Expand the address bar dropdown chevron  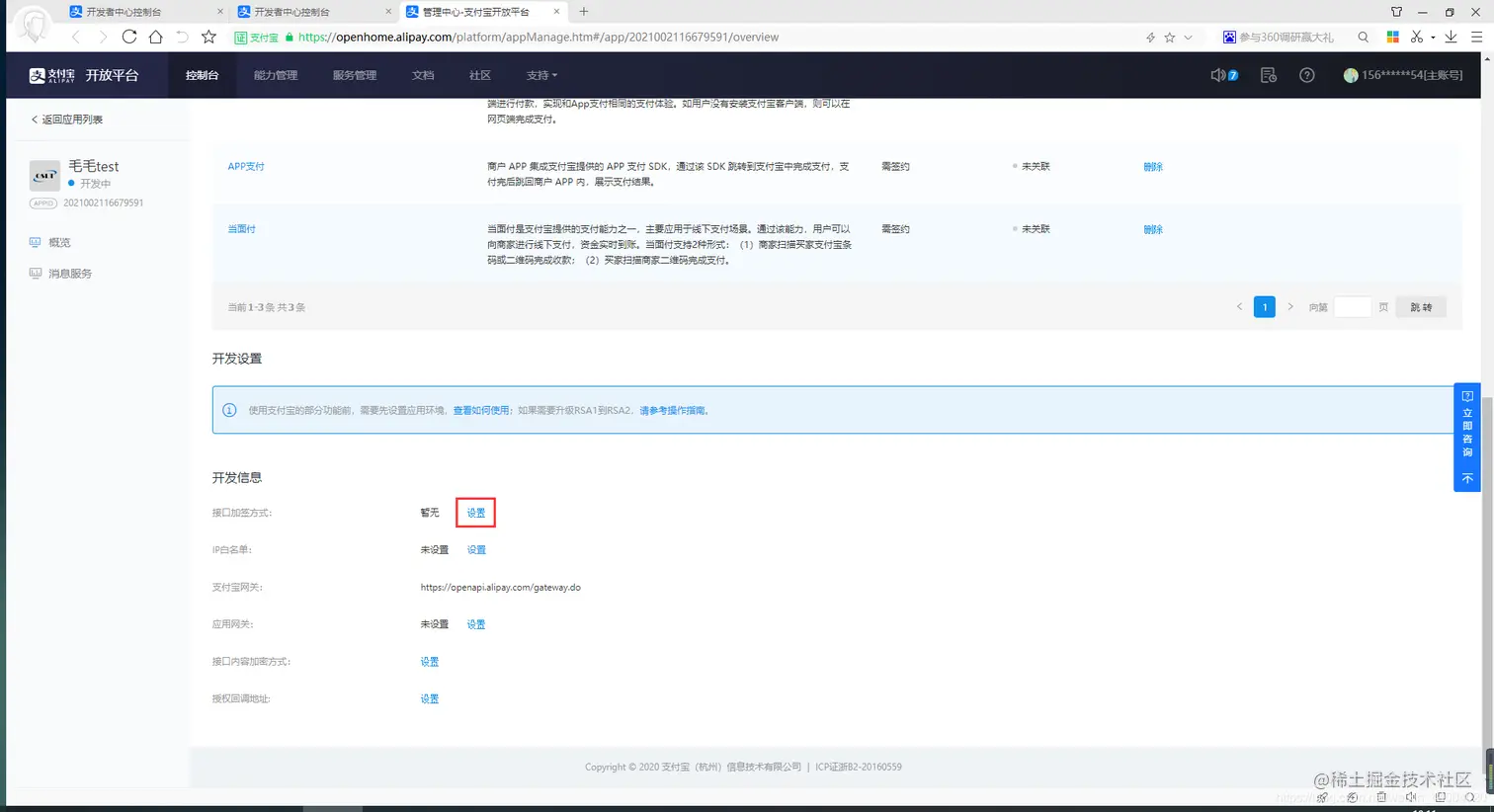pos(1188,38)
